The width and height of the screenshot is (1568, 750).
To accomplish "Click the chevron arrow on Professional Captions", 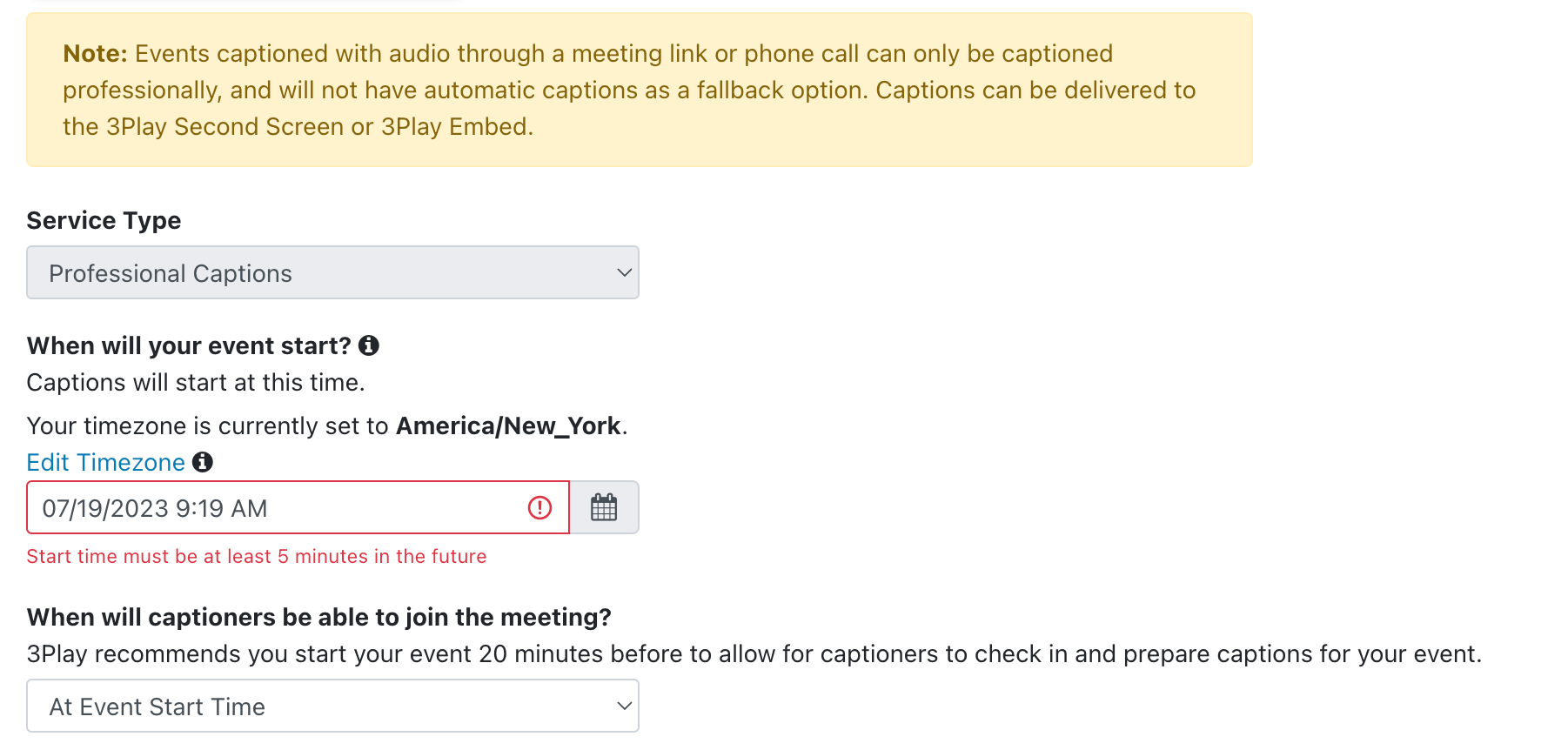I will [624, 272].
